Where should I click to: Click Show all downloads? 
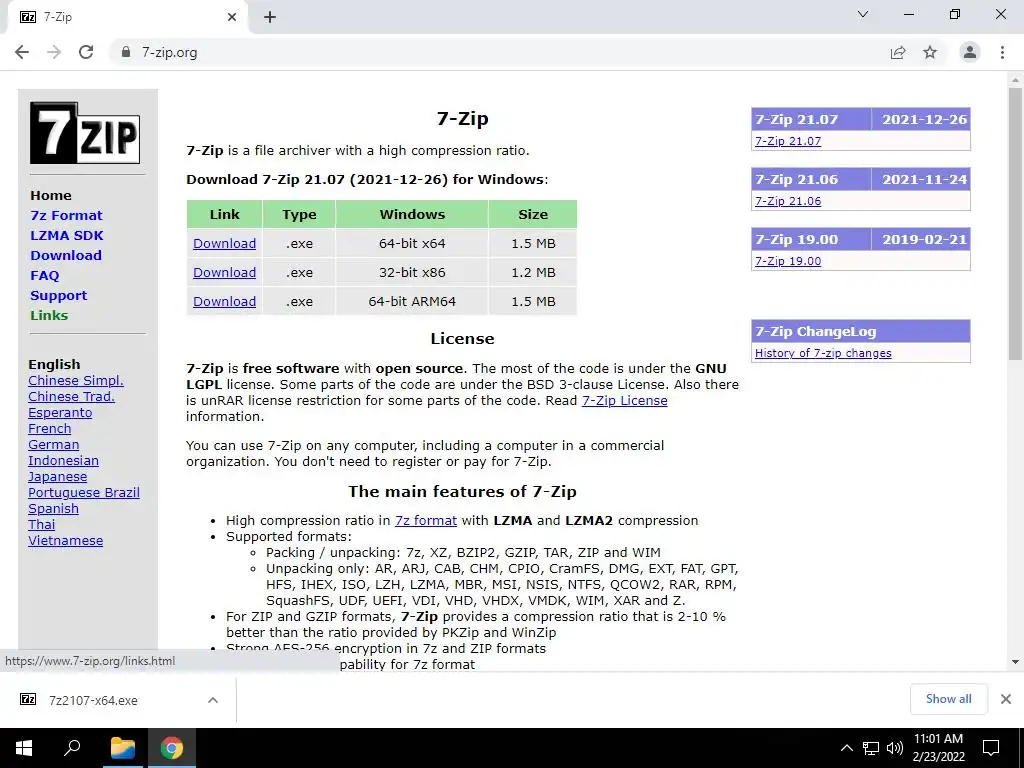948,699
